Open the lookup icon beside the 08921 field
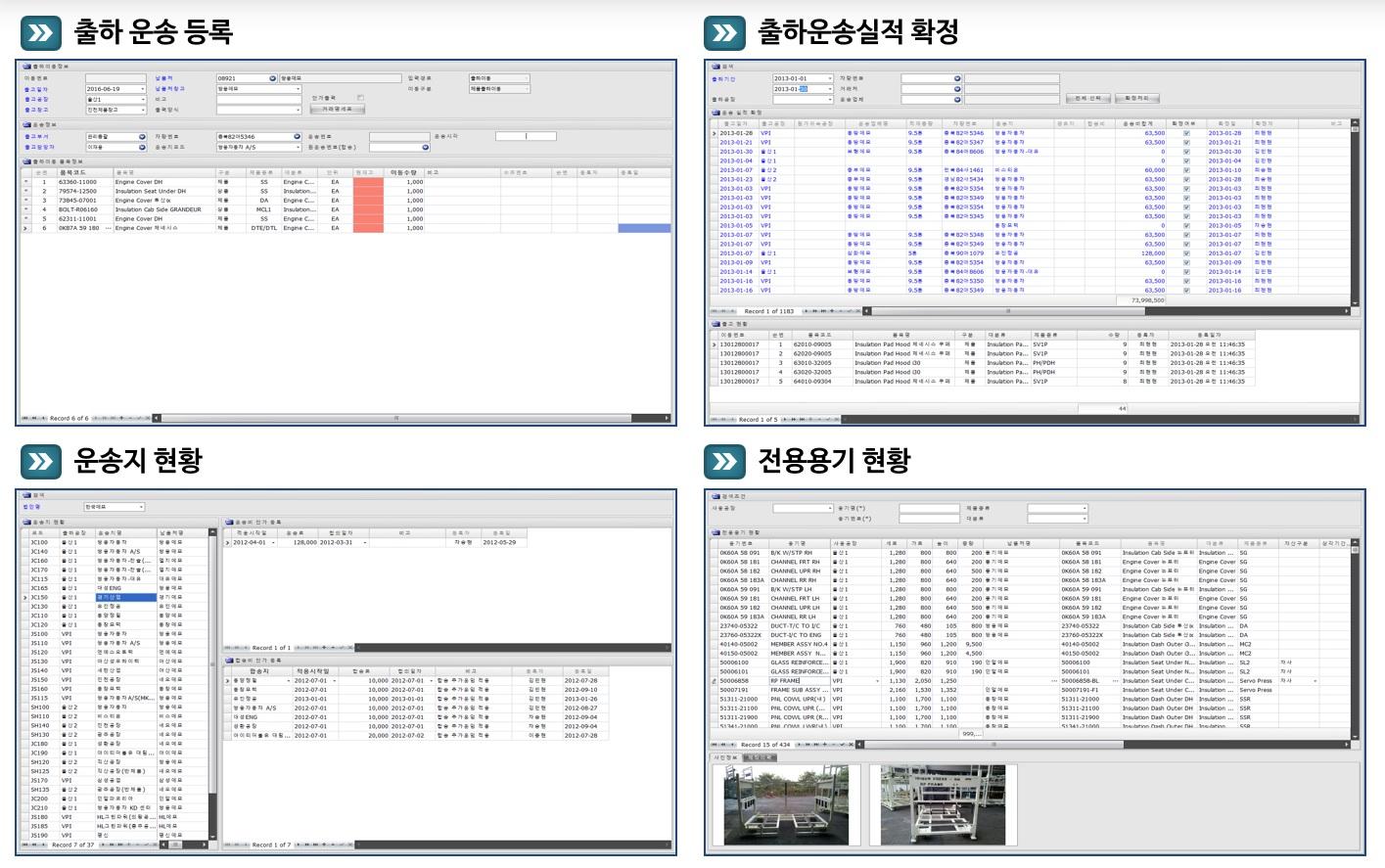The image size is (1385, 868). pyautogui.click(x=272, y=78)
